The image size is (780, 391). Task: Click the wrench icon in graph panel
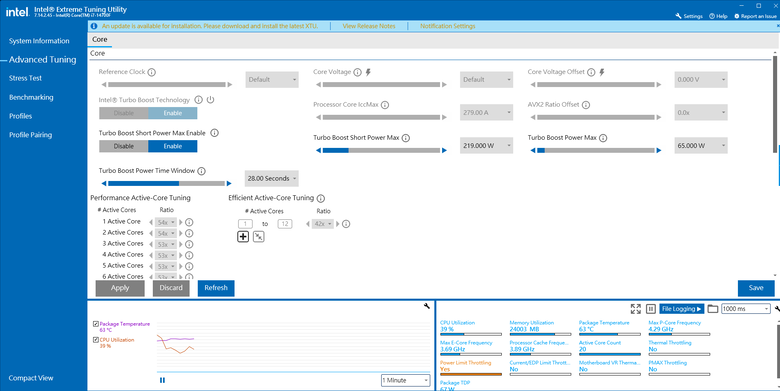click(426, 306)
